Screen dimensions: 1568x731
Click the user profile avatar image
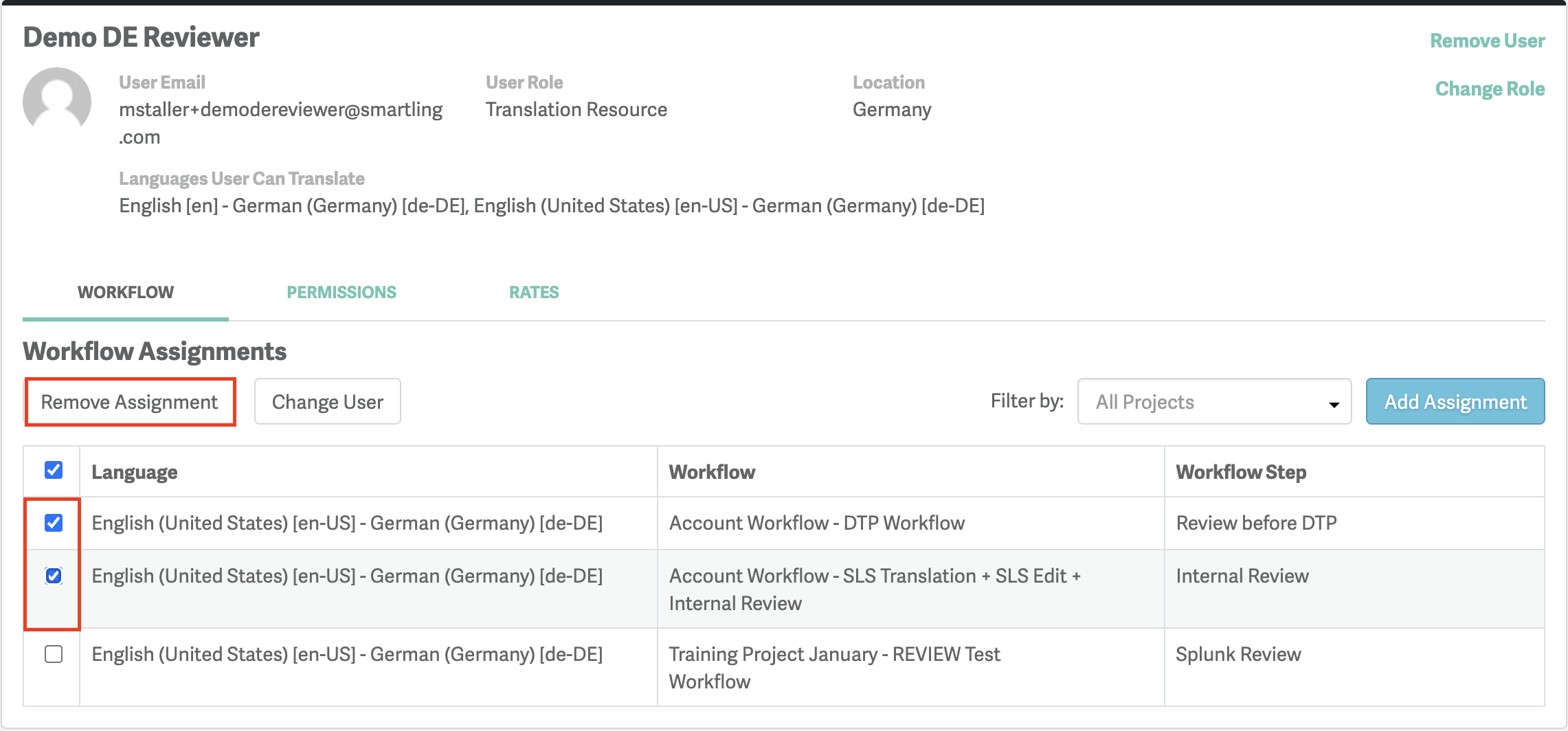coord(57,101)
